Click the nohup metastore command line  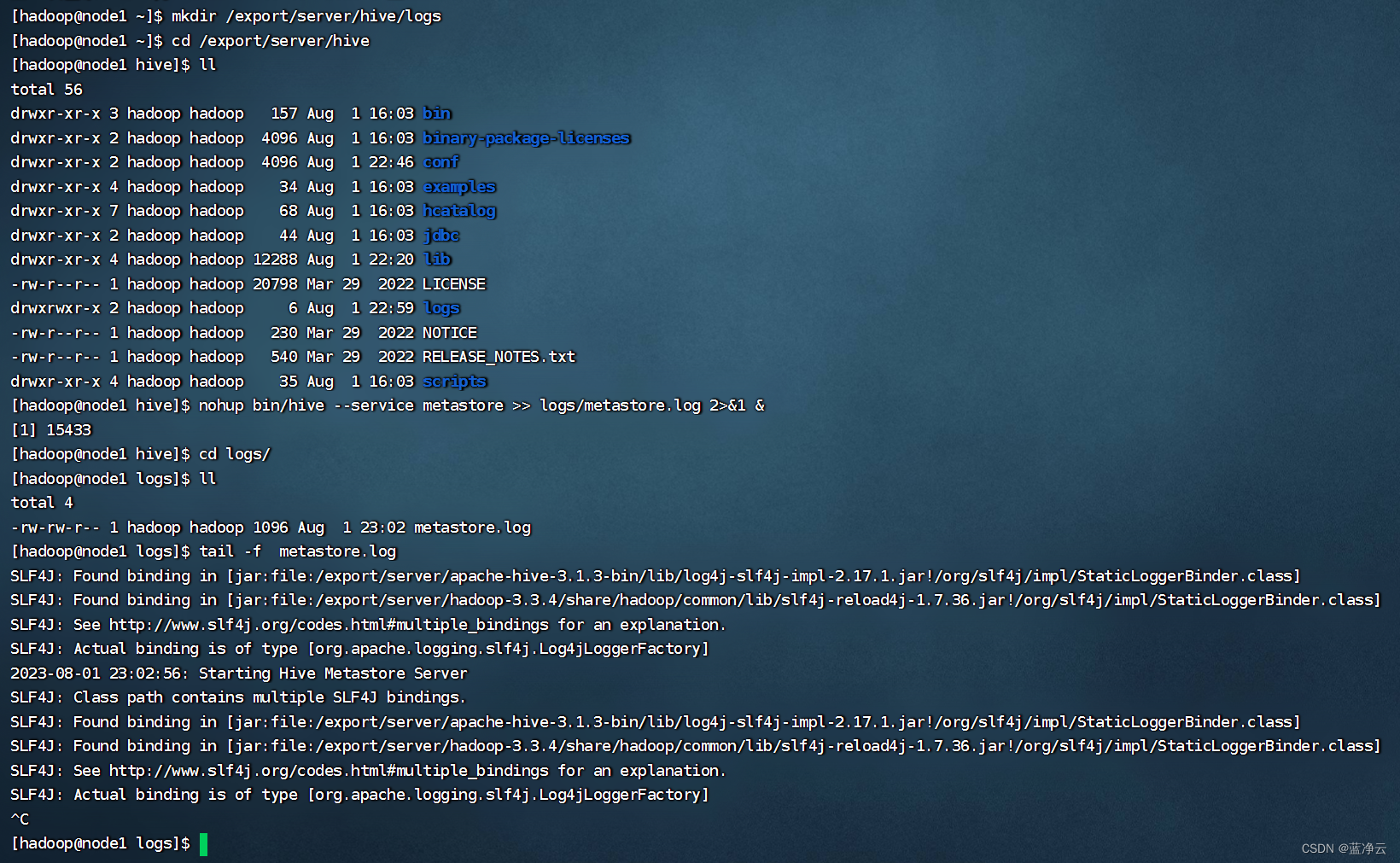[481, 405]
